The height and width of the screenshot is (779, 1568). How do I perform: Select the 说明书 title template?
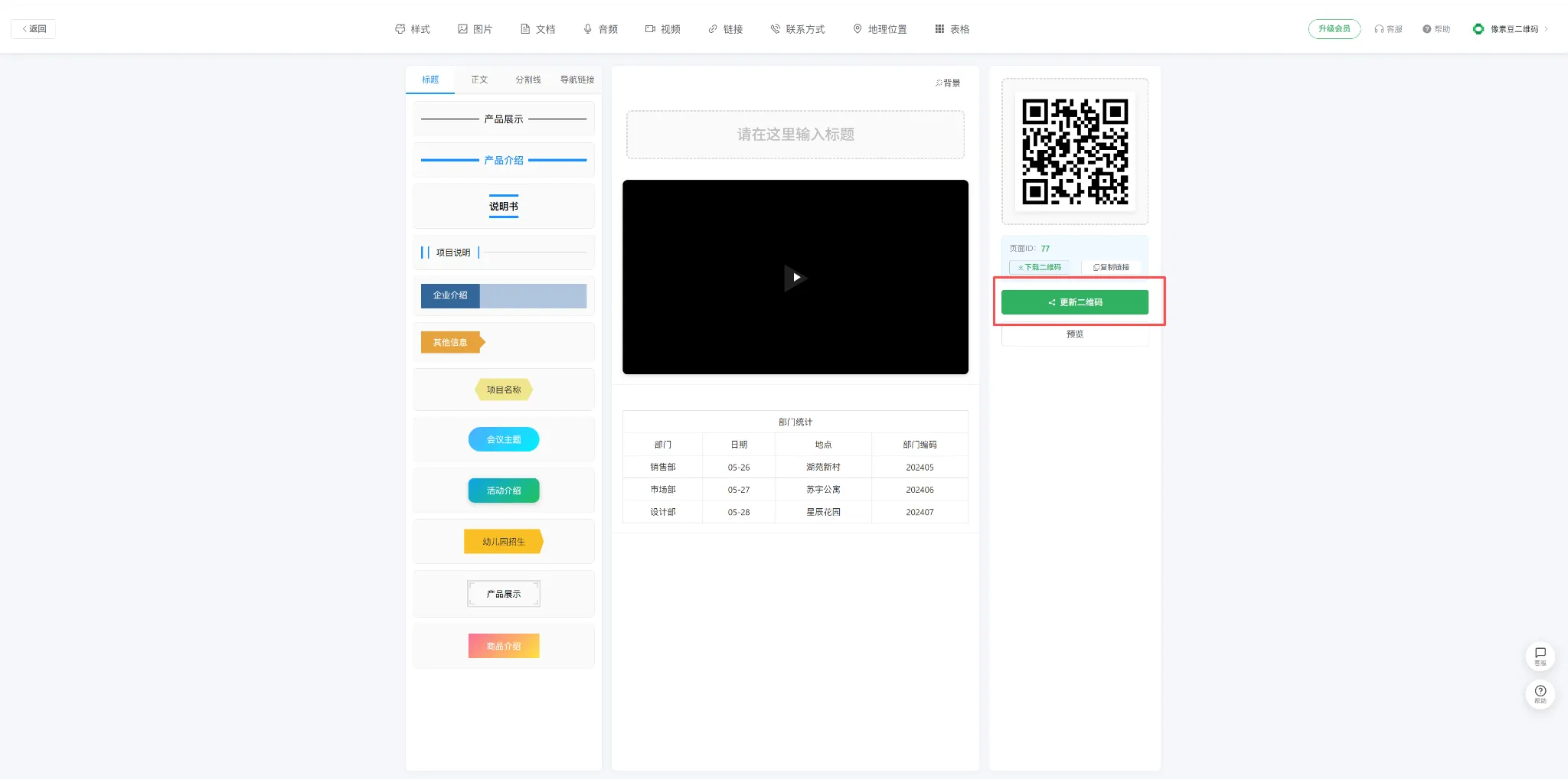coord(504,206)
